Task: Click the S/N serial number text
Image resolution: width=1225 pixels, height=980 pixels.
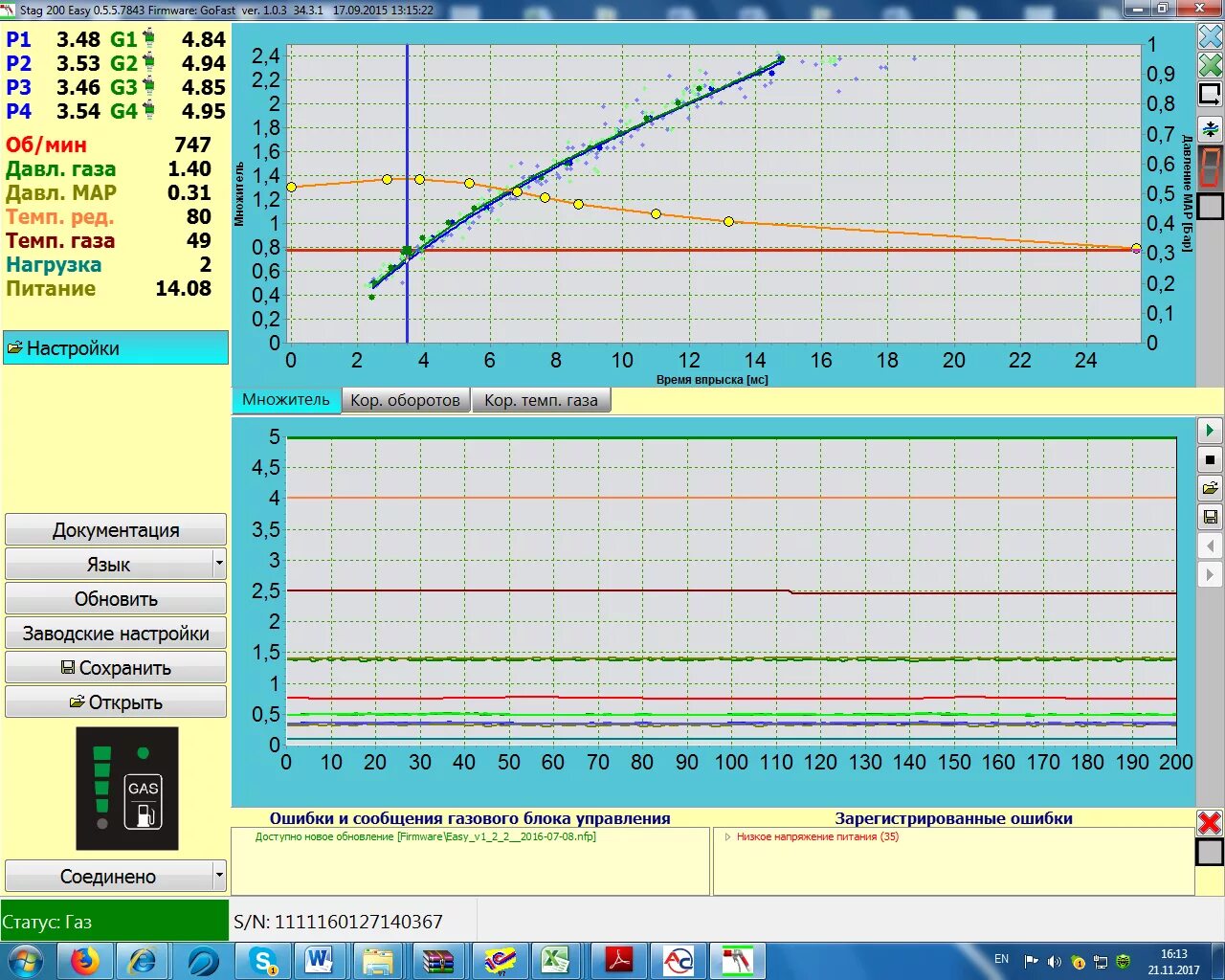Action: pos(338,922)
